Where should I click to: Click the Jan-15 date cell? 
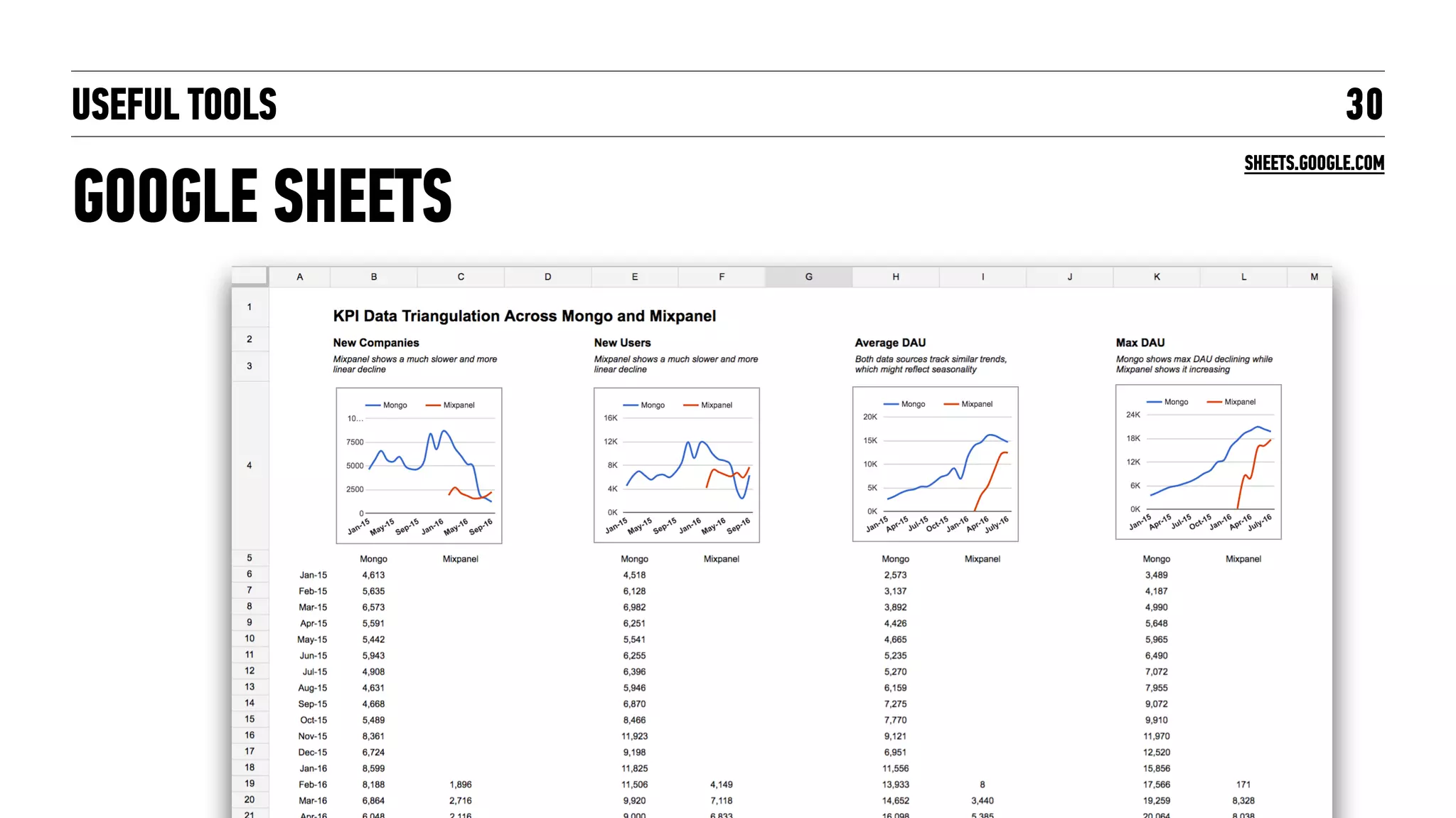coord(314,575)
